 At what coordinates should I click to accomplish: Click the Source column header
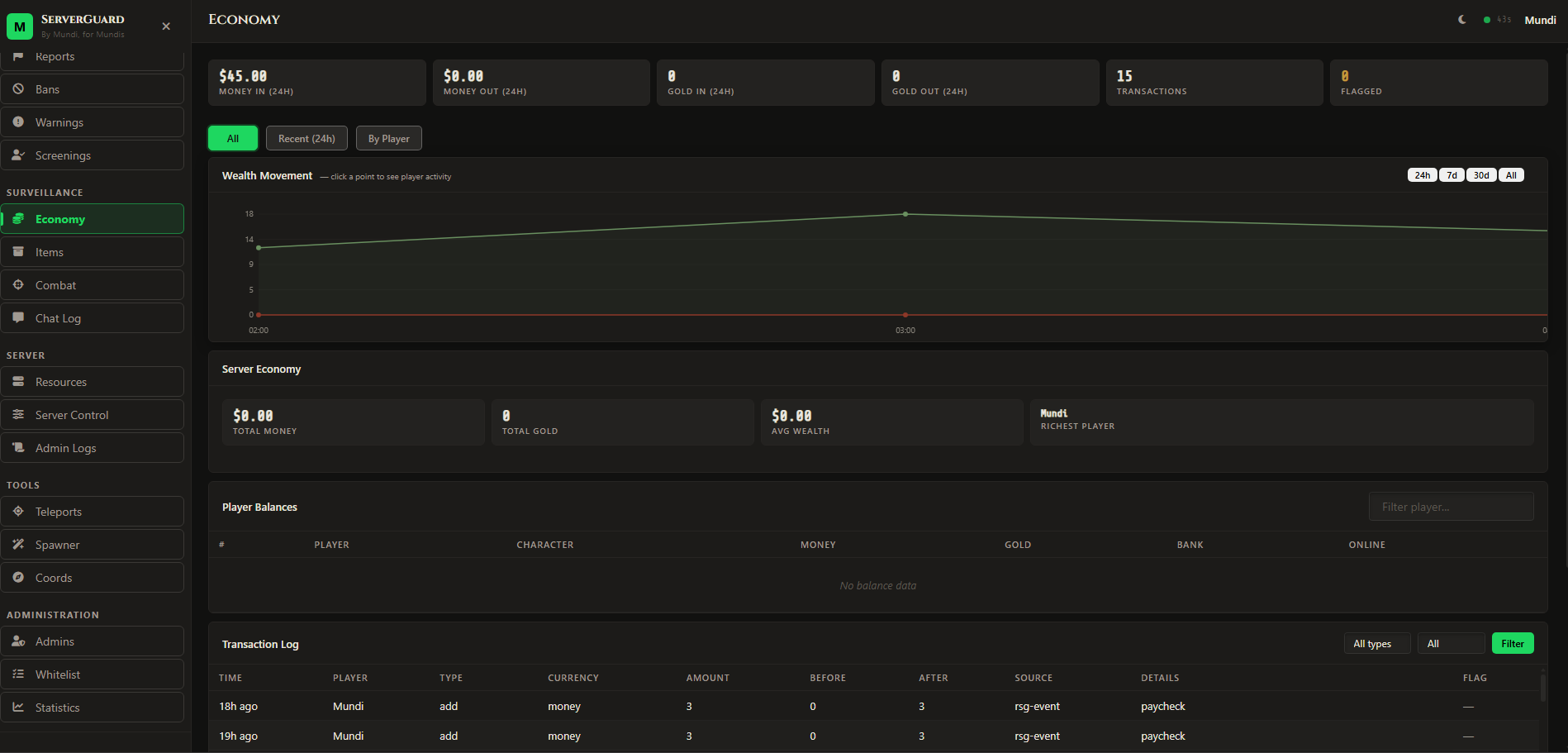click(x=1033, y=678)
